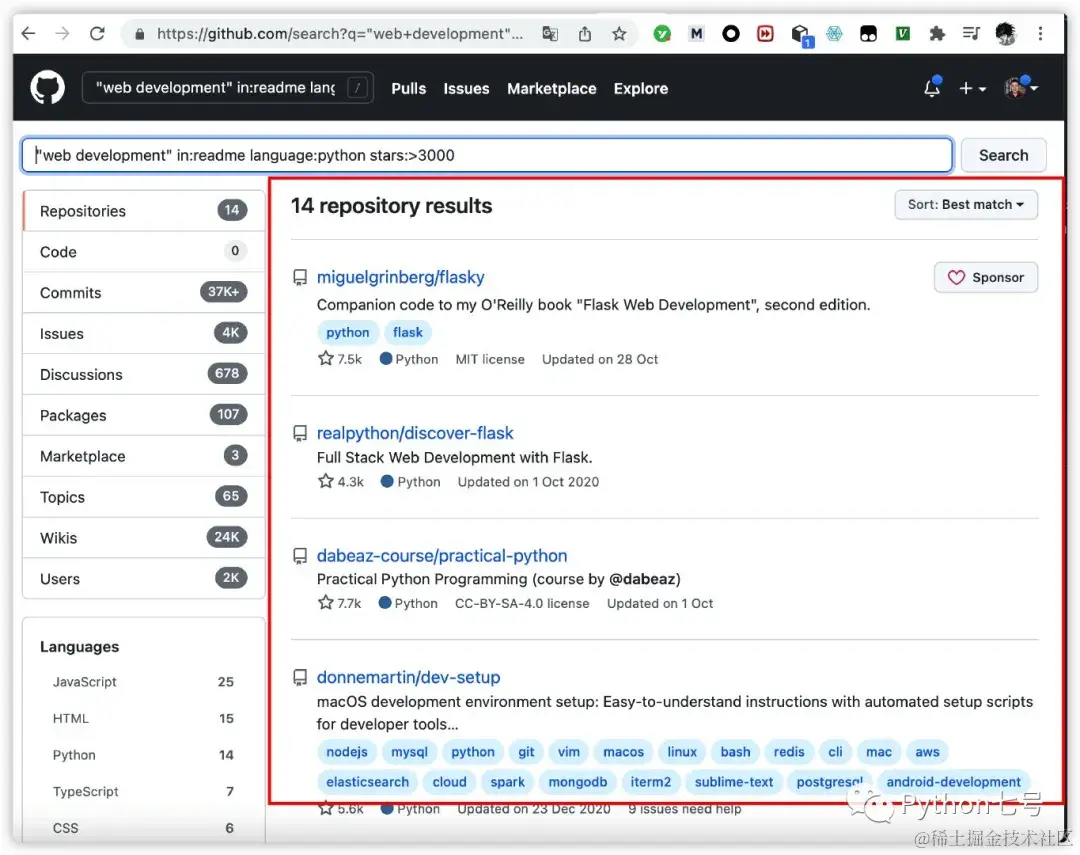
Task: Open the red play extension icon
Action: pyautogui.click(x=765, y=34)
